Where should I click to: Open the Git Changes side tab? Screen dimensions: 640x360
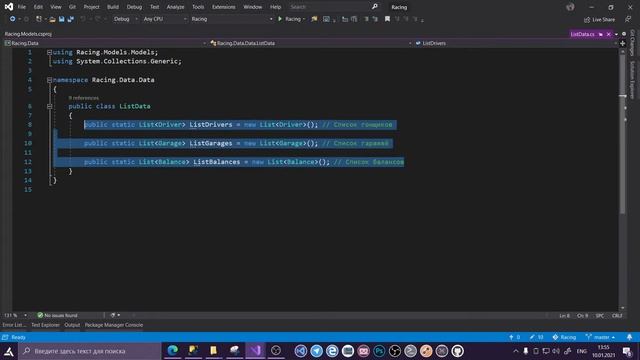click(x=632, y=42)
